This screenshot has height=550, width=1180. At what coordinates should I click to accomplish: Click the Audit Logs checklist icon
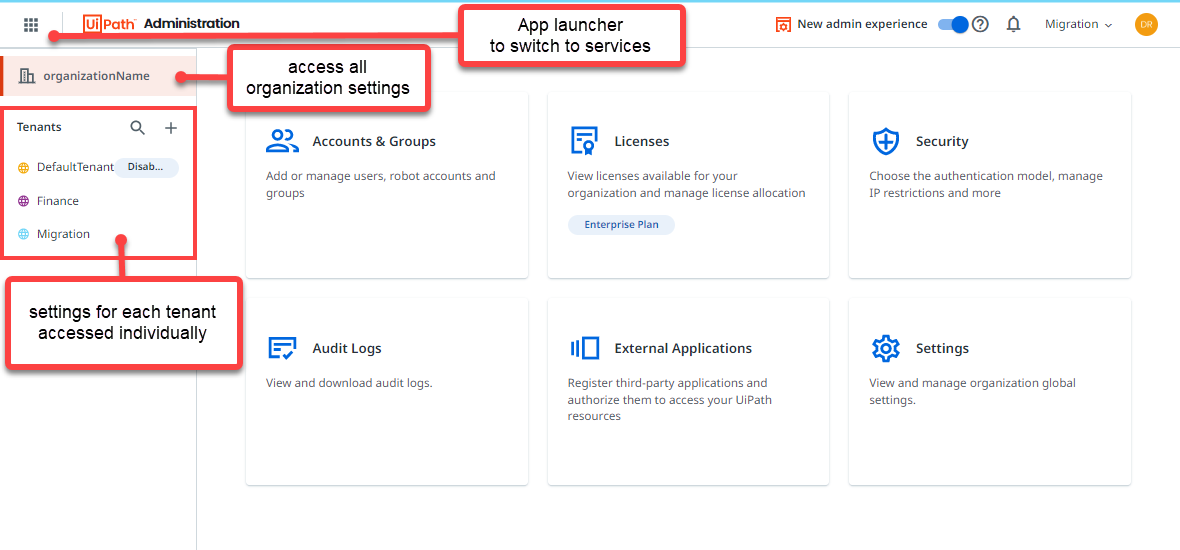coord(283,348)
